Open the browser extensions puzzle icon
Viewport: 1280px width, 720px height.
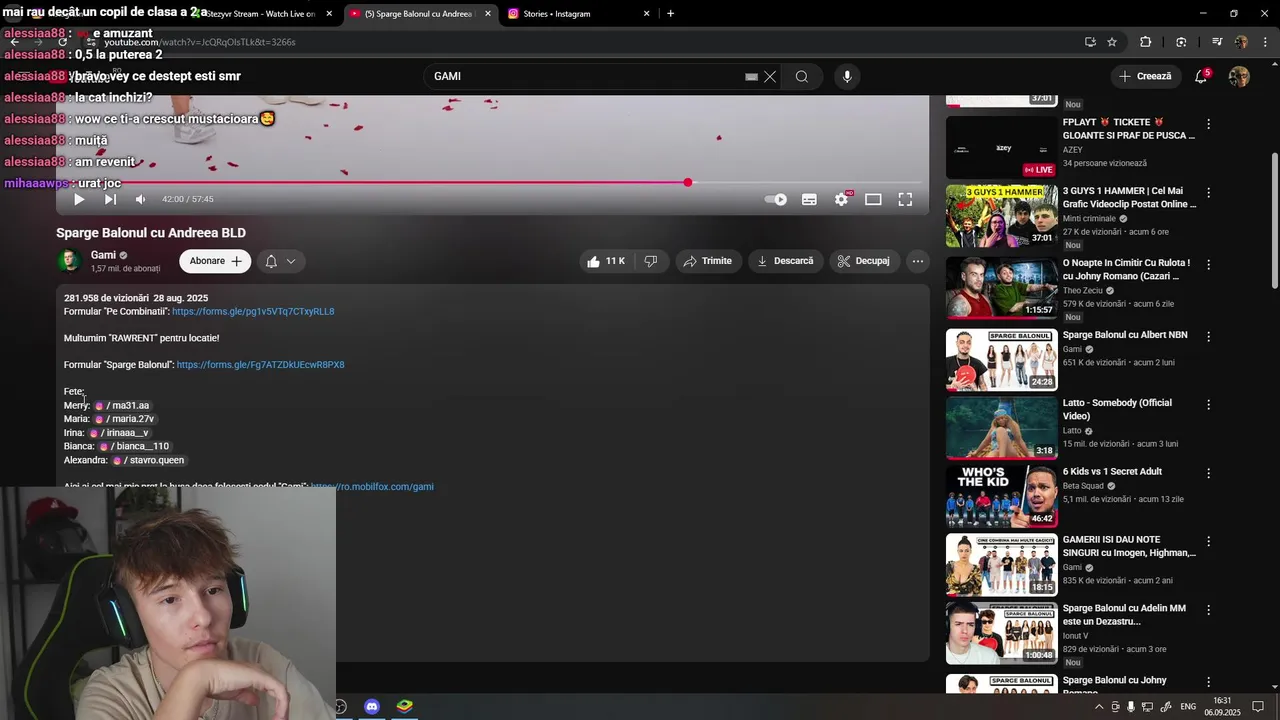[1146, 42]
